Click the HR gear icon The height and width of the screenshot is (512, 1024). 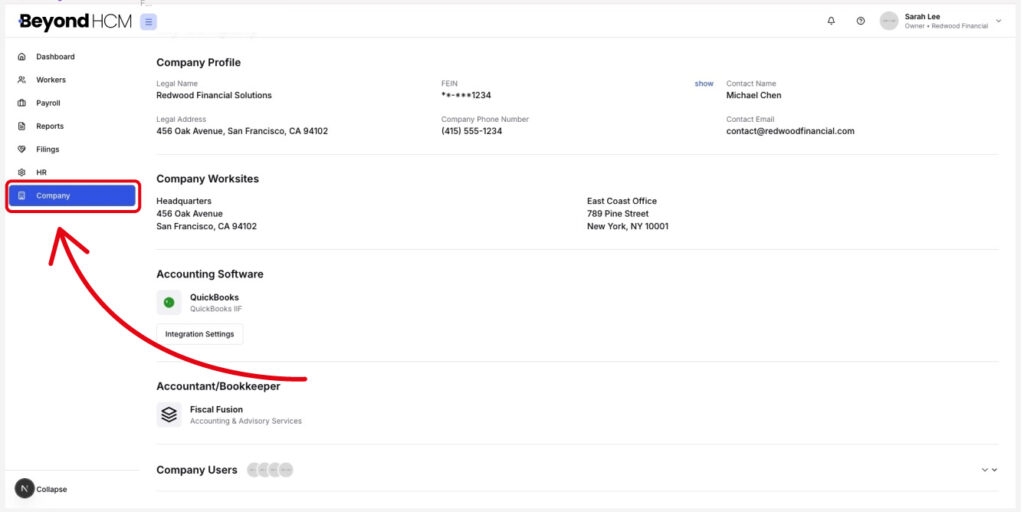click(x=22, y=172)
